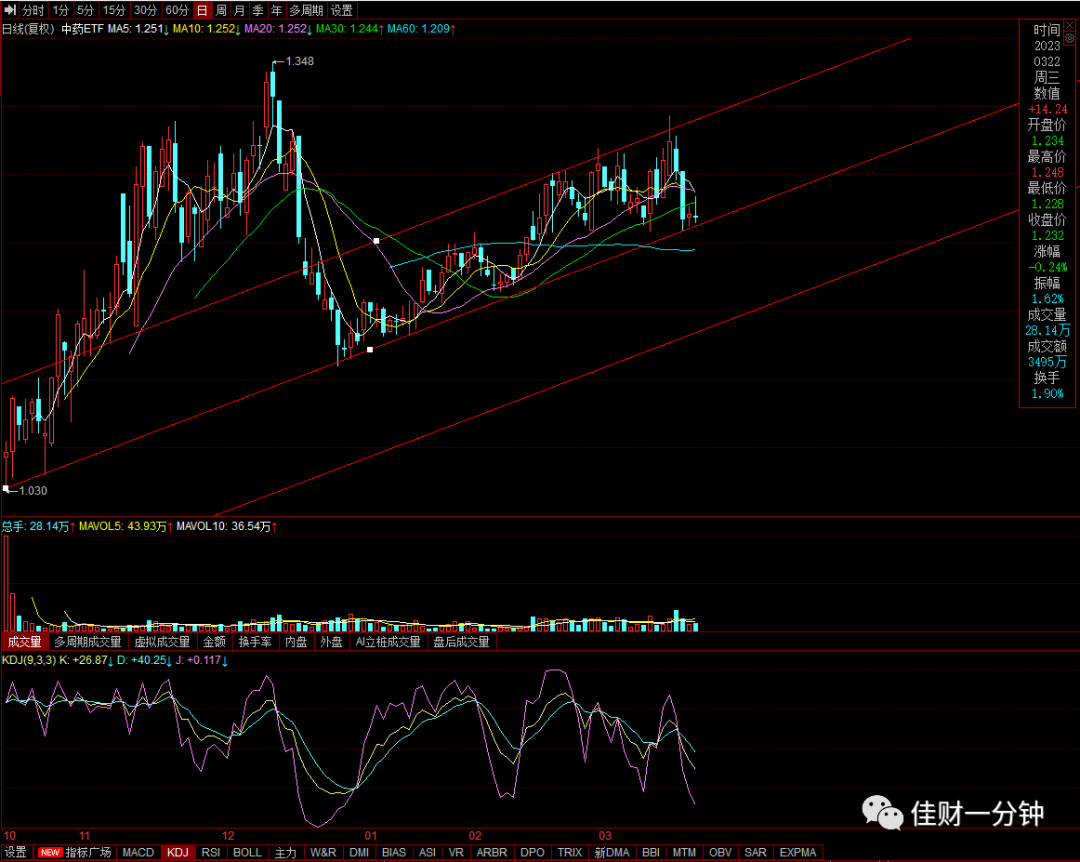Select the 60分 period
Screen dimensions: 1080x862
[177, 10]
